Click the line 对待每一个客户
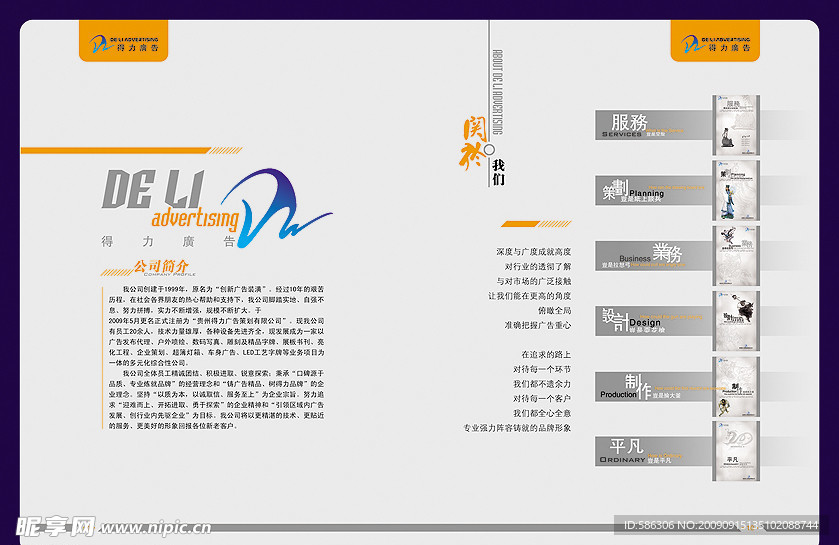The width and height of the screenshot is (839, 545). point(542,398)
